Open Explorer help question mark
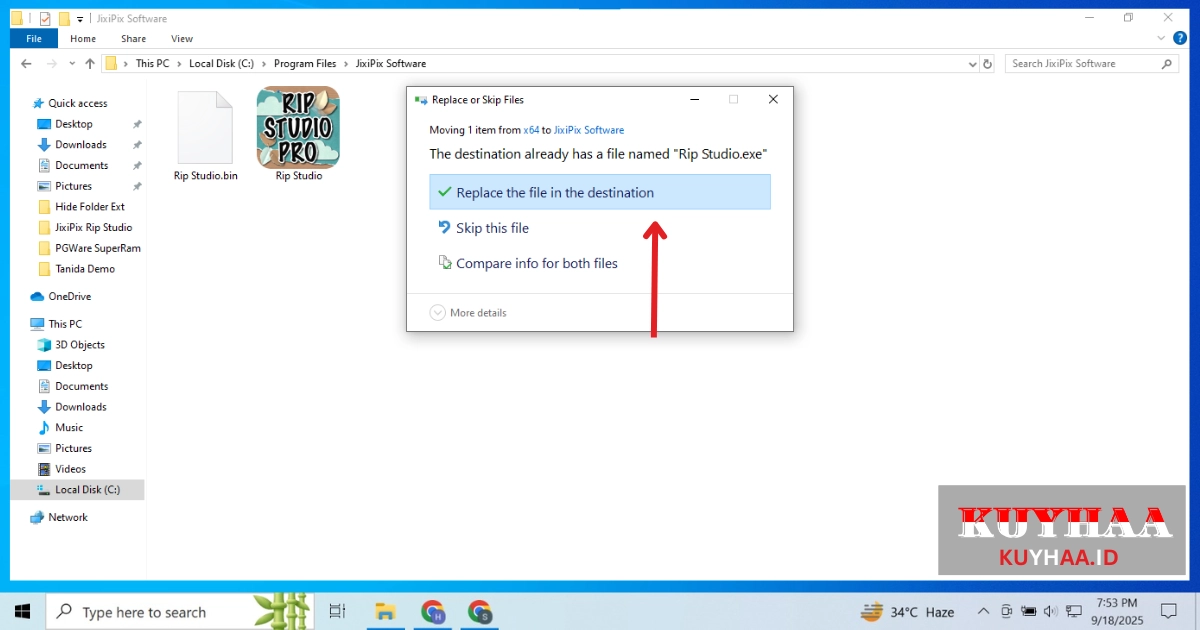 (x=1180, y=38)
